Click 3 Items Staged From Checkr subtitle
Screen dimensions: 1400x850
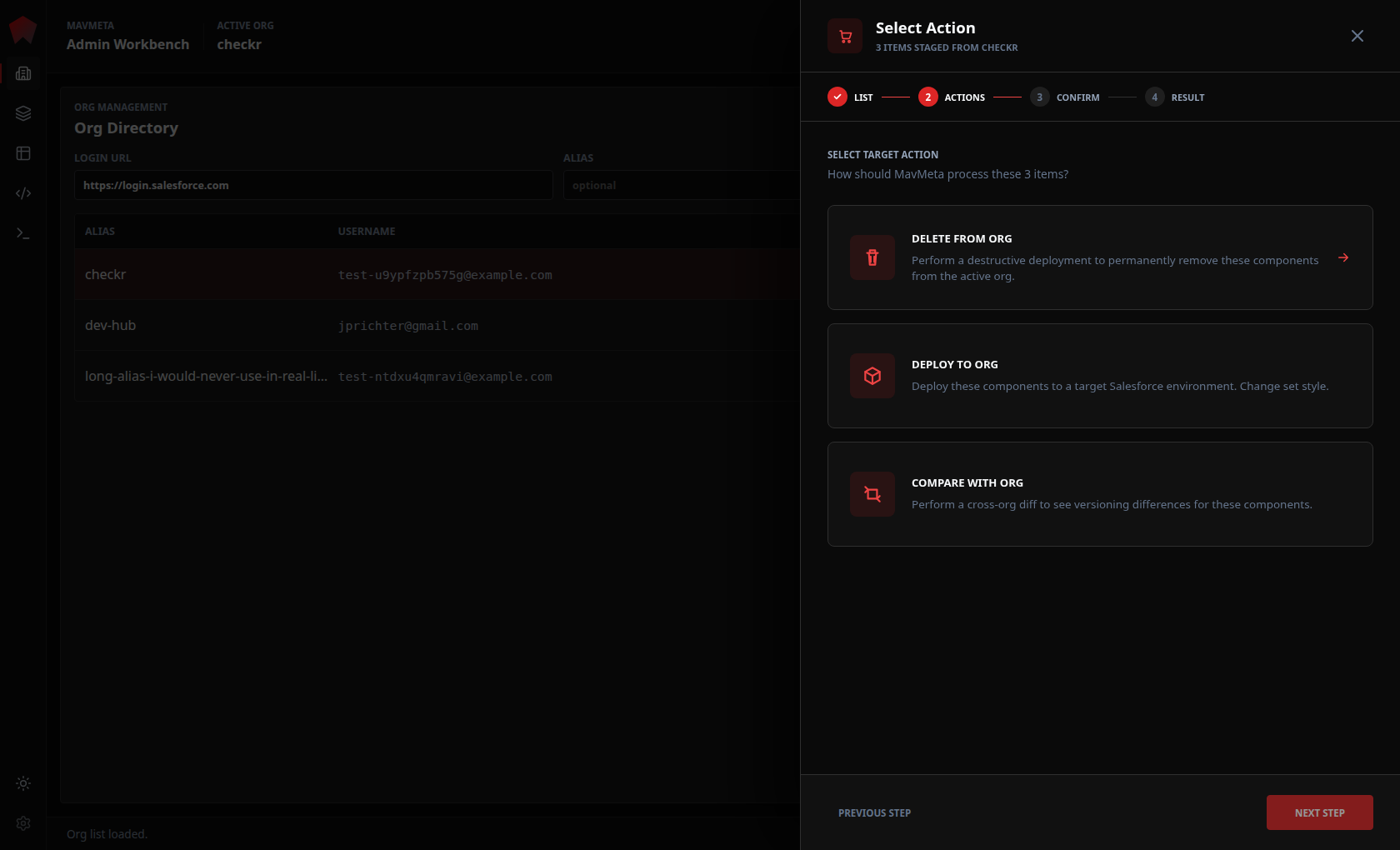coord(947,47)
